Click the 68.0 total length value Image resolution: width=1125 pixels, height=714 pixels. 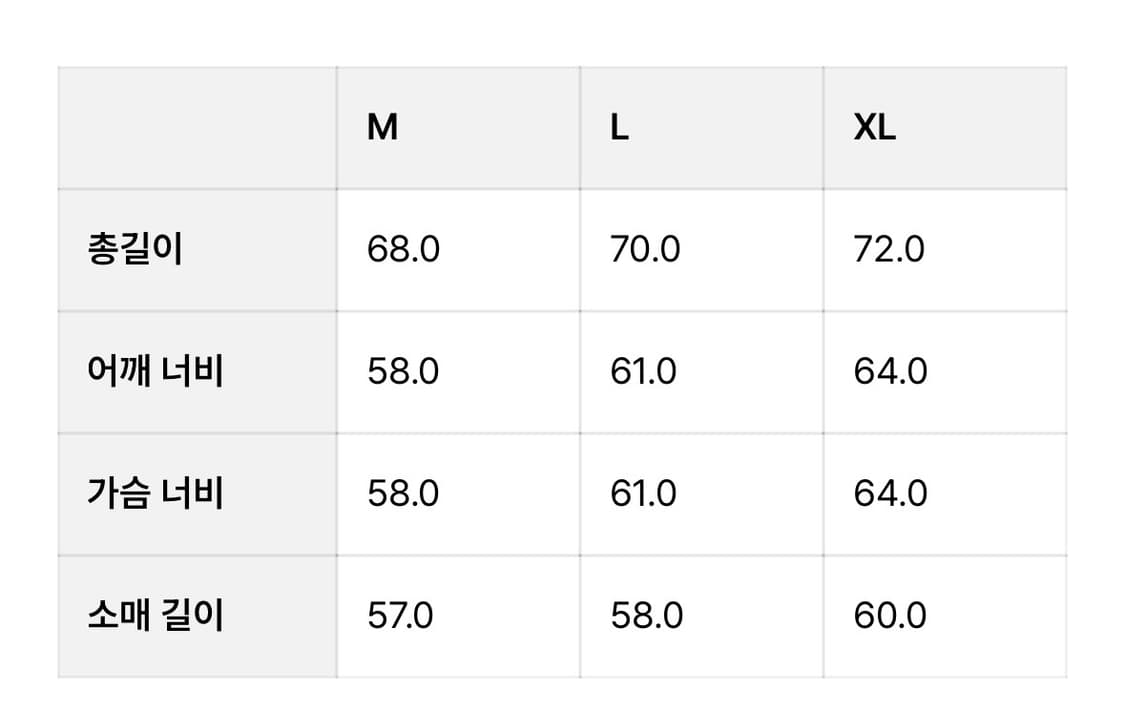click(403, 249)
